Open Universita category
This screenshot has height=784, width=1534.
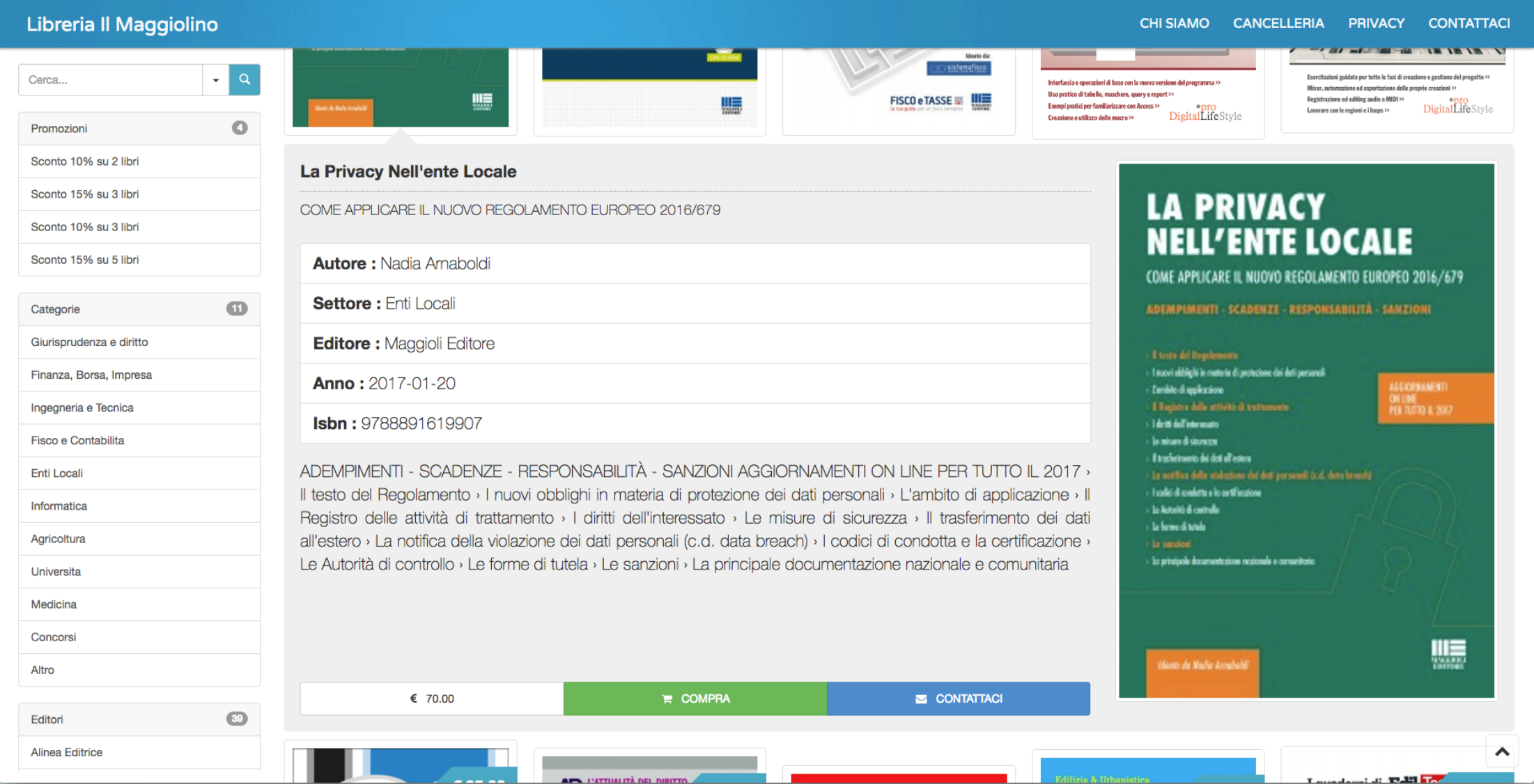coord(139,571)
